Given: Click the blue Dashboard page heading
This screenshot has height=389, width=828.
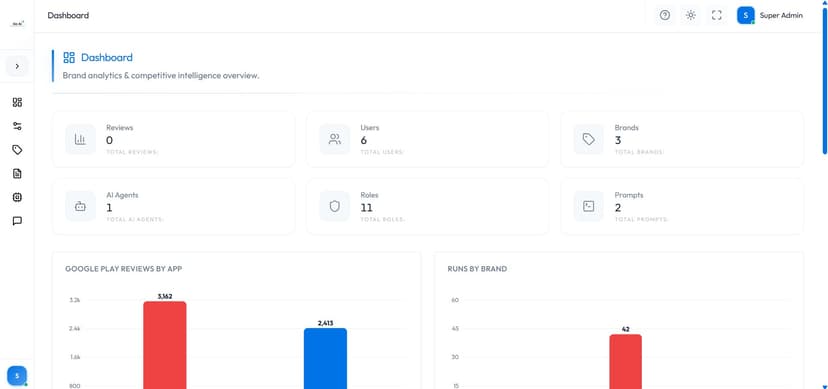Looking at the screenshot, I should tap(107, 58).
